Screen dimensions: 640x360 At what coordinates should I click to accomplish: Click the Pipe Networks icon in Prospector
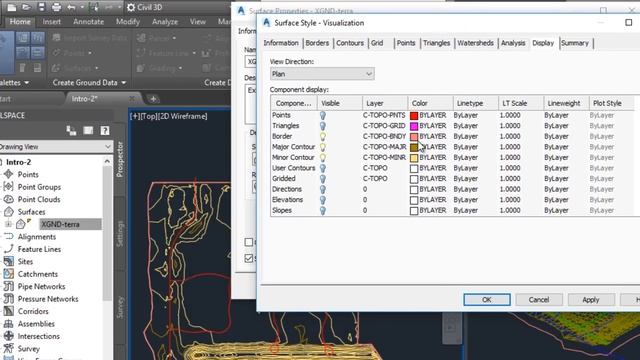click(9, 287)
